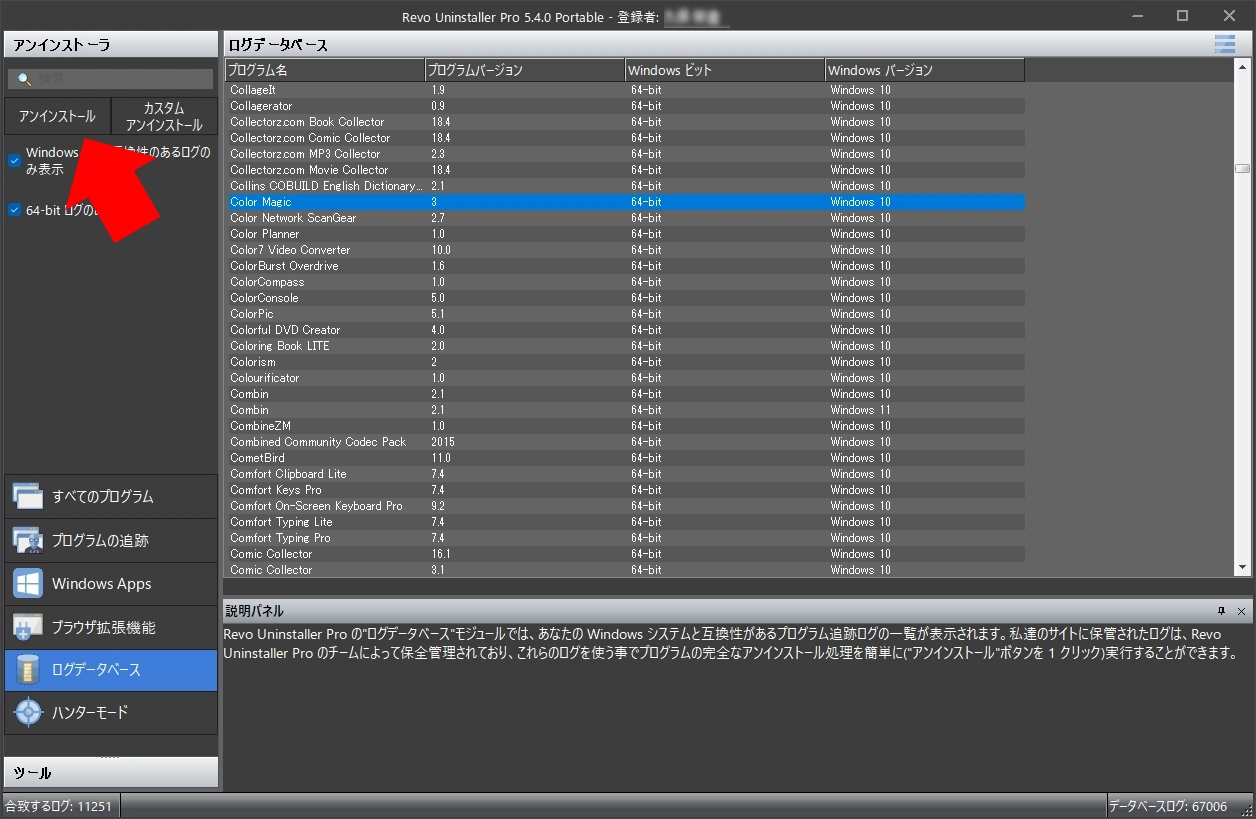The image size is (1256, 819).
Task: Select the Logs Database (ログデータベース) icon
Action: 28,670
